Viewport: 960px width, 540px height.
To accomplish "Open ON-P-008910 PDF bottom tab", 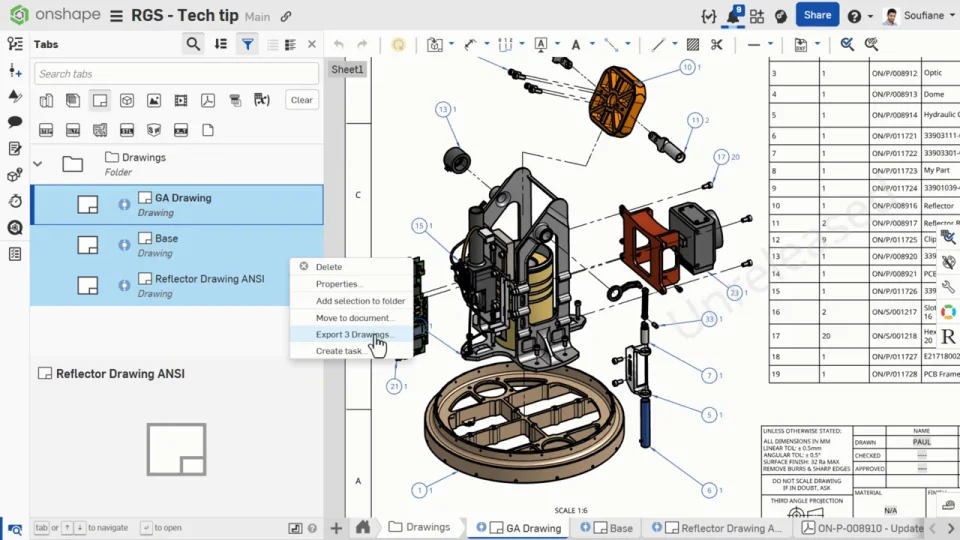I will pyautogui.click(x=862, y=528).
